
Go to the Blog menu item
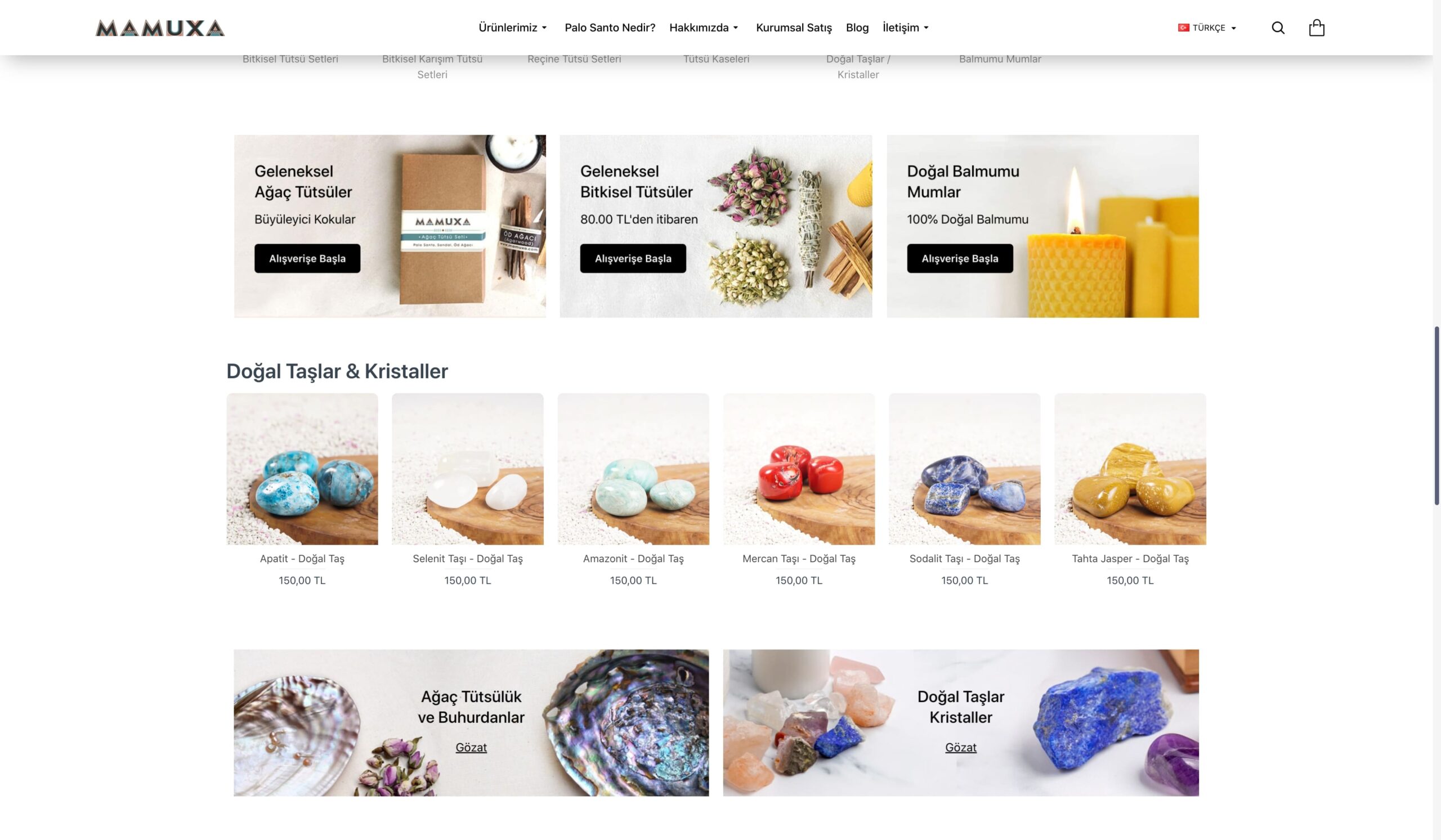857,28
